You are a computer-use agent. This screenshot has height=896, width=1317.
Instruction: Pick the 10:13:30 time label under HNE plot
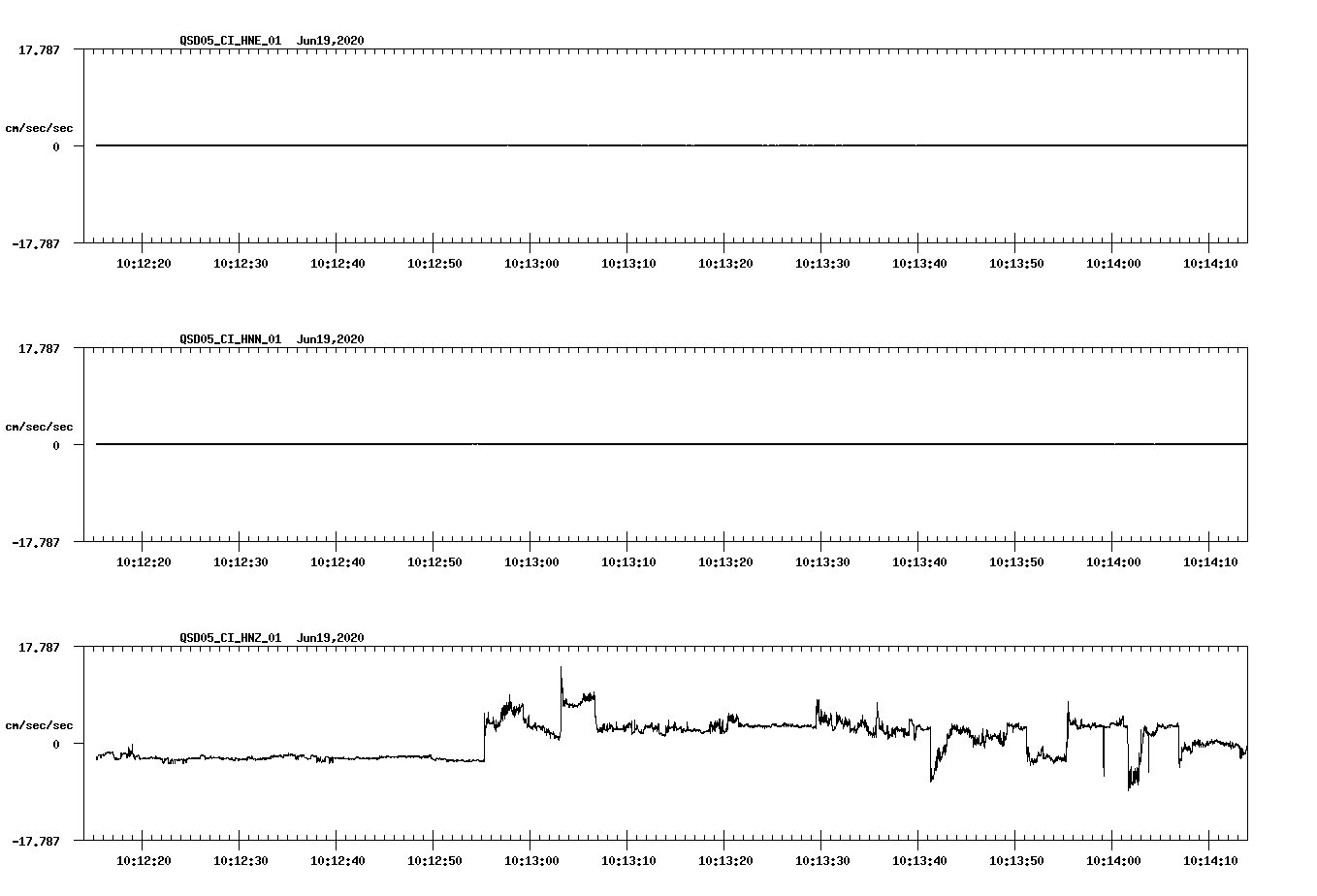(x=822, y=264)
